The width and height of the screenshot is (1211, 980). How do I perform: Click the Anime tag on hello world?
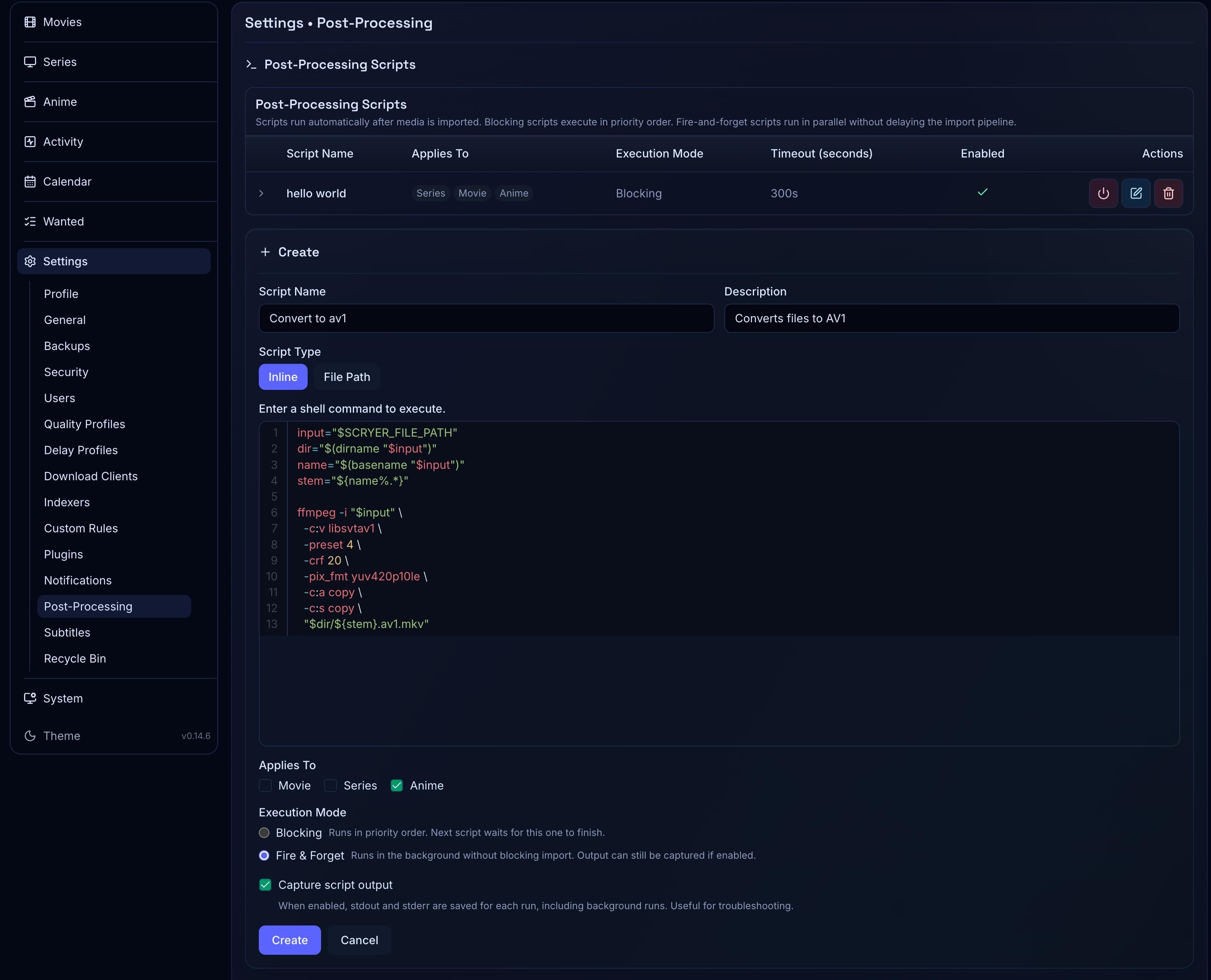(514, 193)
